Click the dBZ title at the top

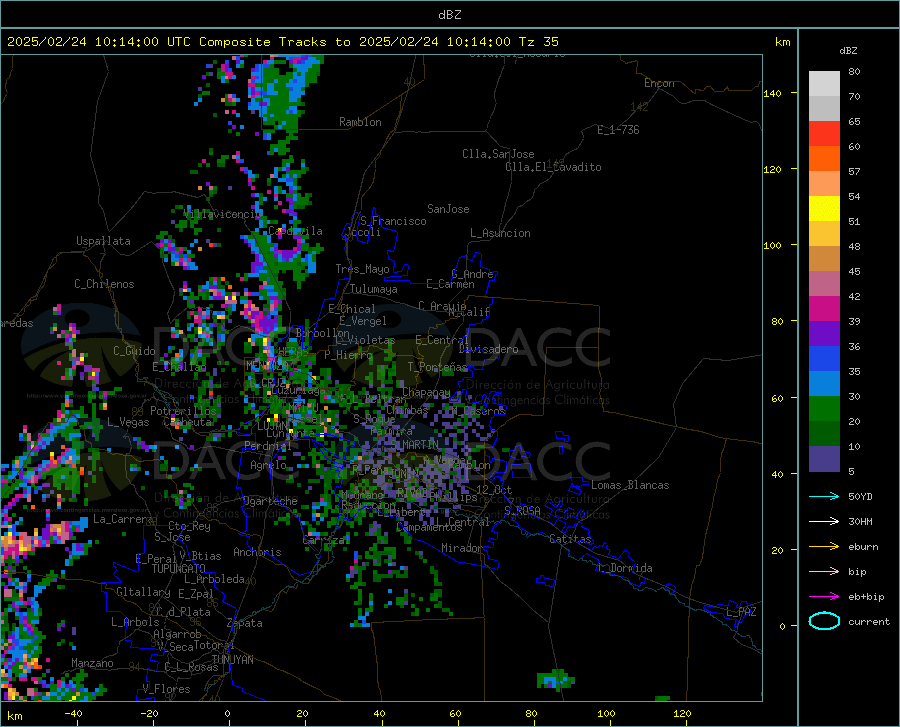coord(449,15)
